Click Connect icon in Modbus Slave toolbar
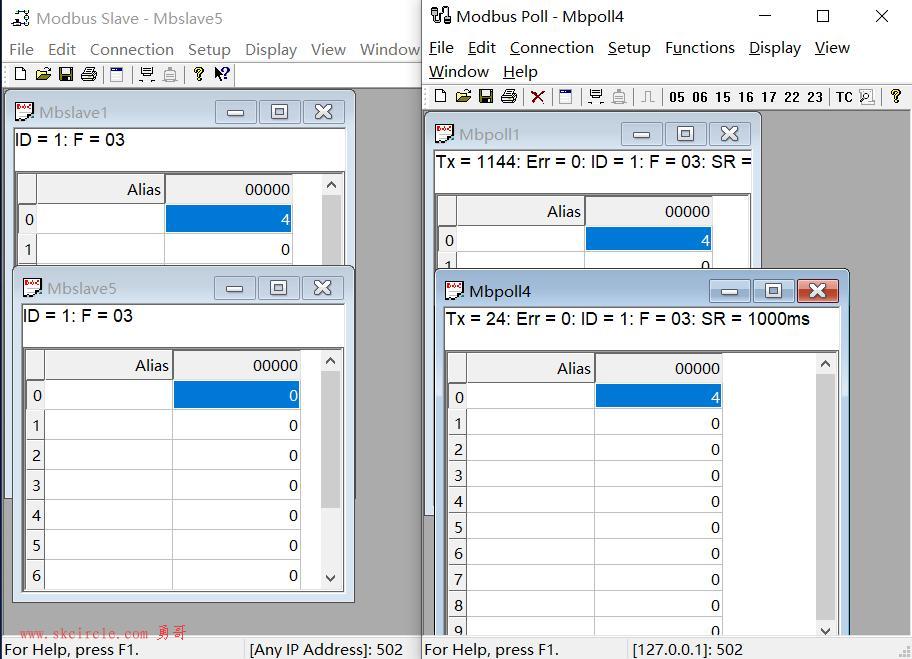 pyautogui.click(x=147, y=74)
